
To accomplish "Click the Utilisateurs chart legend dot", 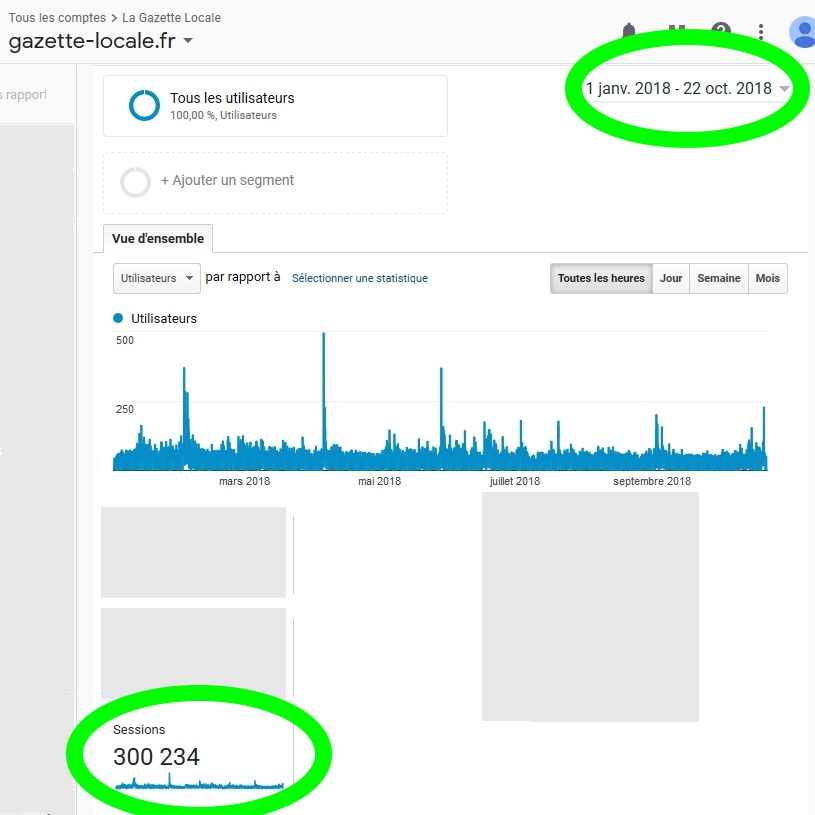I will pyautogui.click(x=118, y=318).
